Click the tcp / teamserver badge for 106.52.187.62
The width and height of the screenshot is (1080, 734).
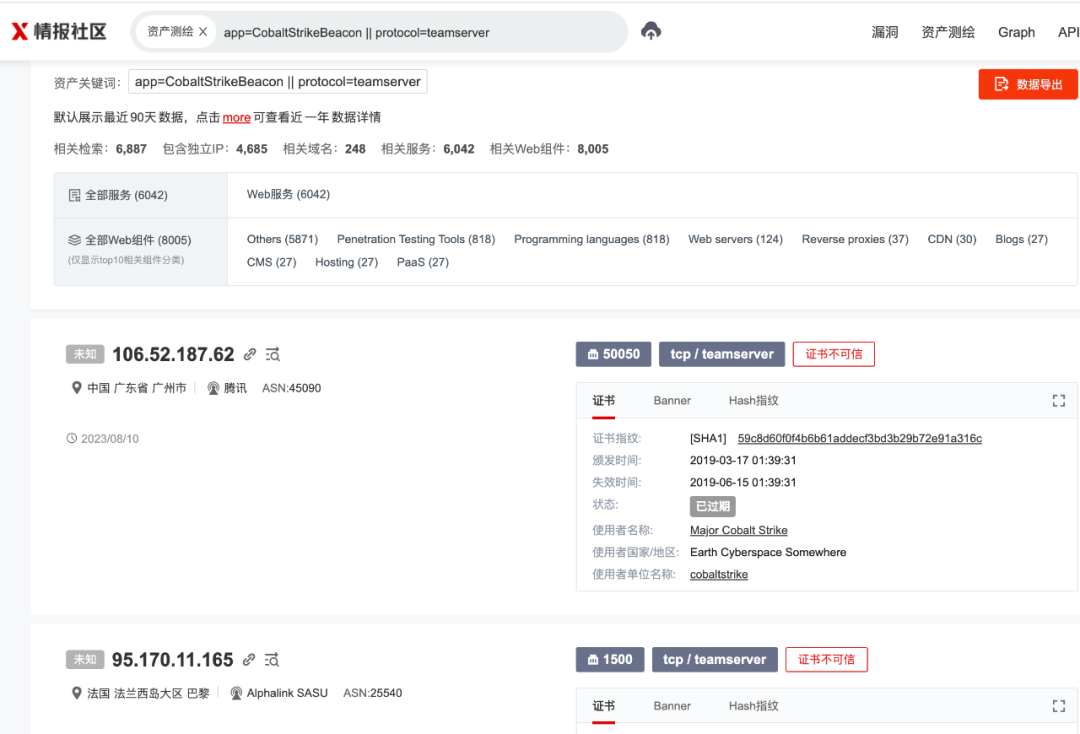[x=722, y=354]
